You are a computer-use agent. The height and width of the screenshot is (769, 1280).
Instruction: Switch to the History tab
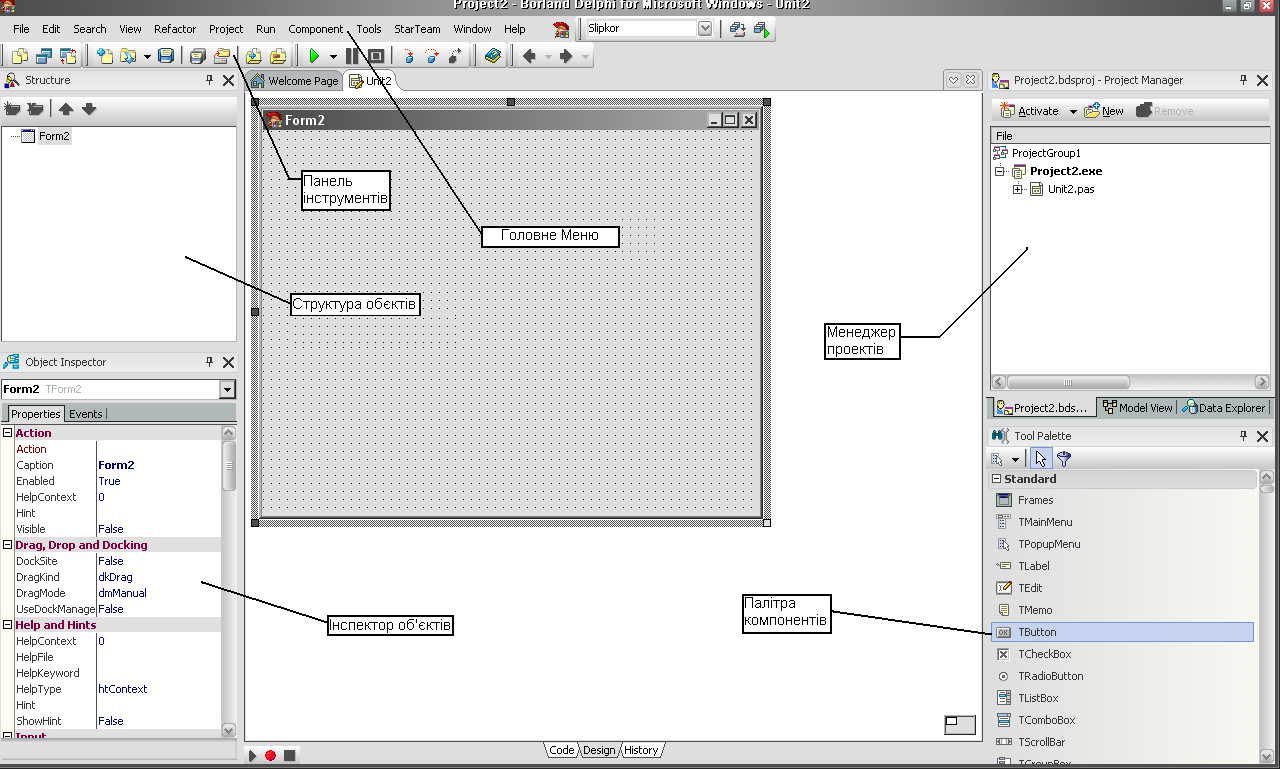(x=641, y=750)
